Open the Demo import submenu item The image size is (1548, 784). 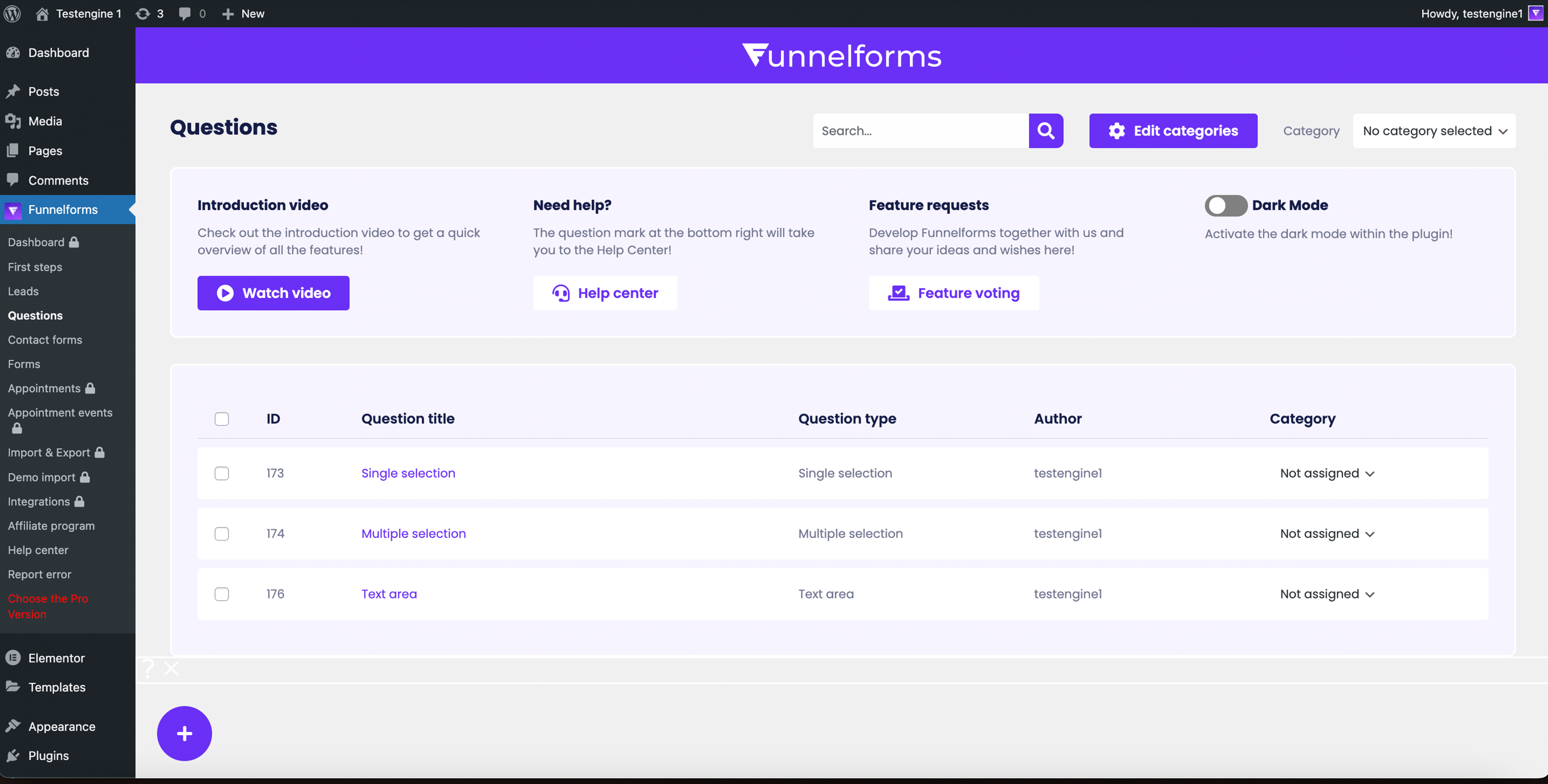[x=41, y=477]
